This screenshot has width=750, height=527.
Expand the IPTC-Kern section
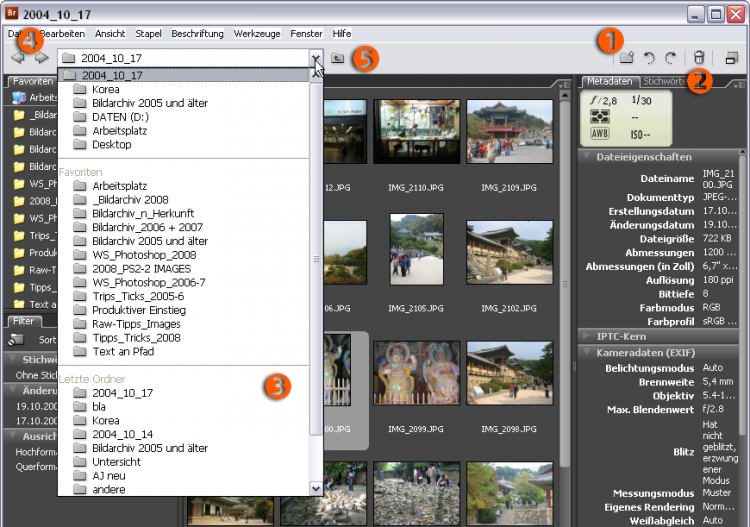click(587, 336)
